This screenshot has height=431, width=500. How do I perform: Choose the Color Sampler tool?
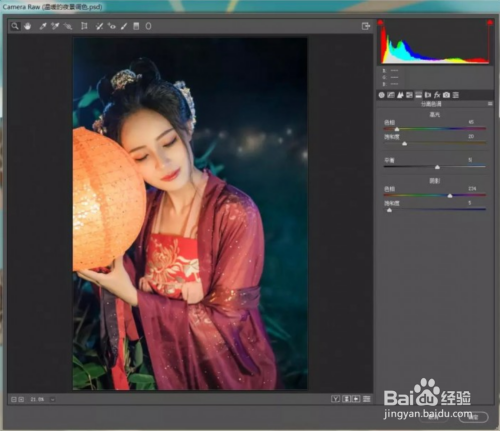tap(55, 26)
